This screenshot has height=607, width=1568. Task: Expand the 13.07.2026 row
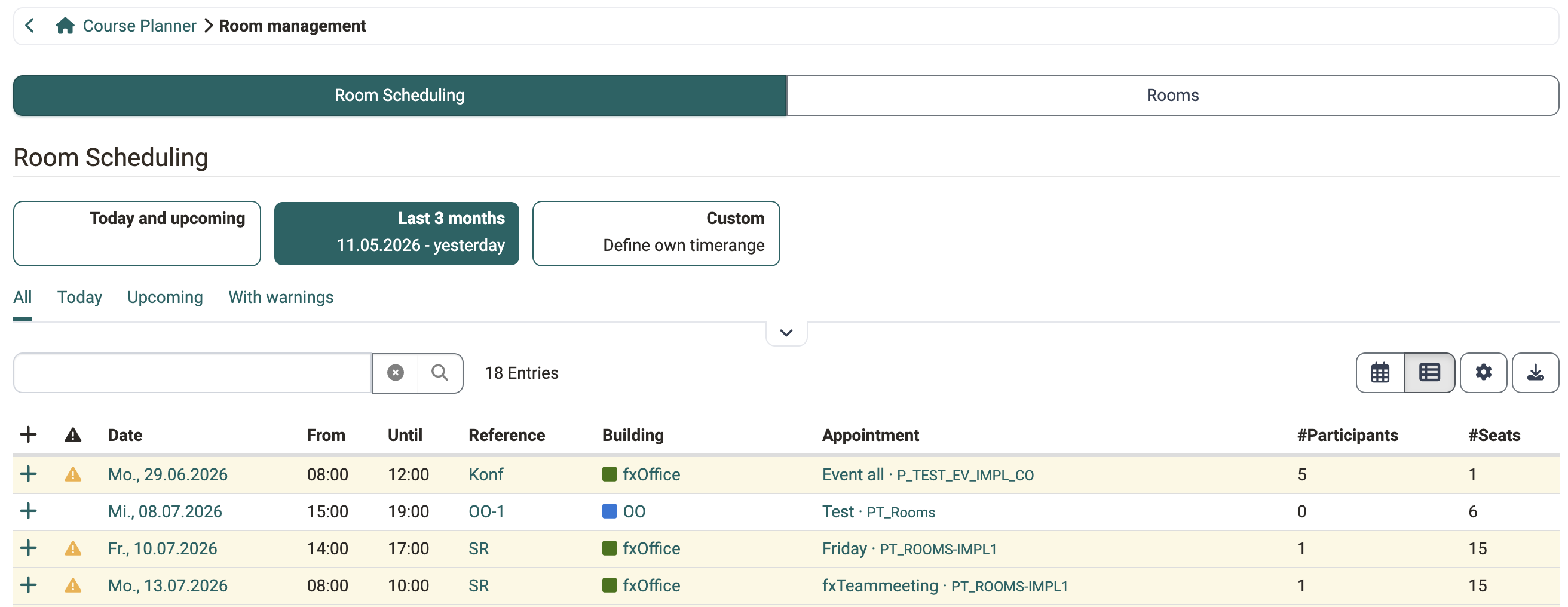coord(28,585)
